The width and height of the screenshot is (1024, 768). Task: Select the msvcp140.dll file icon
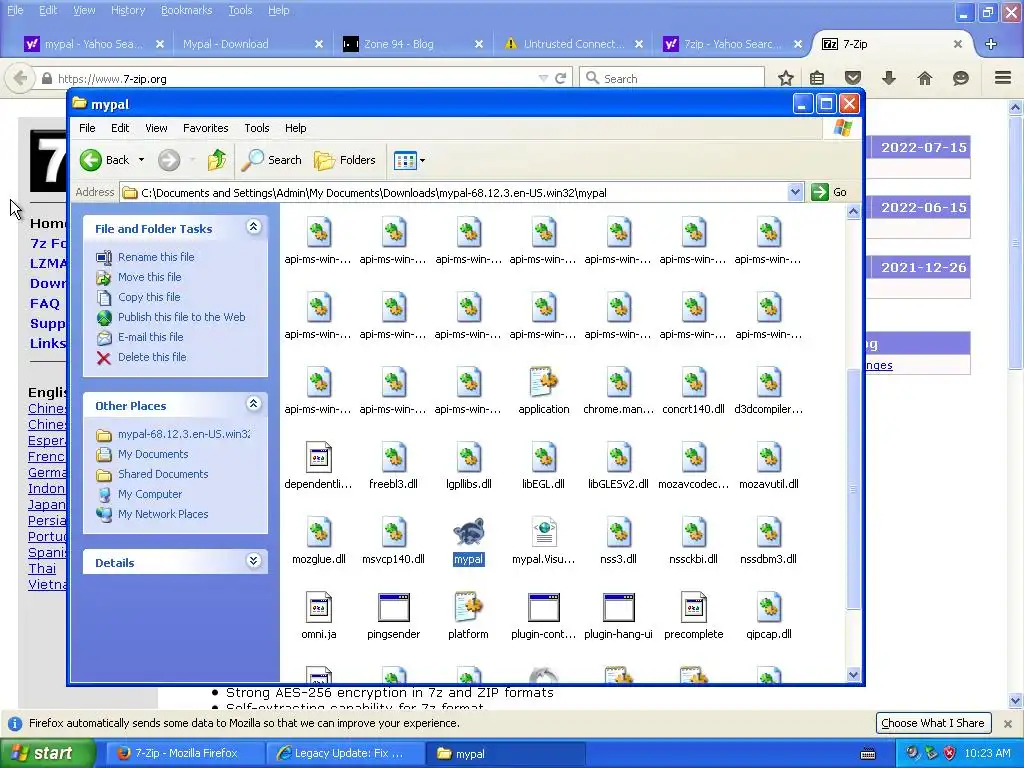pyautogui.click(x=393, y=532)
